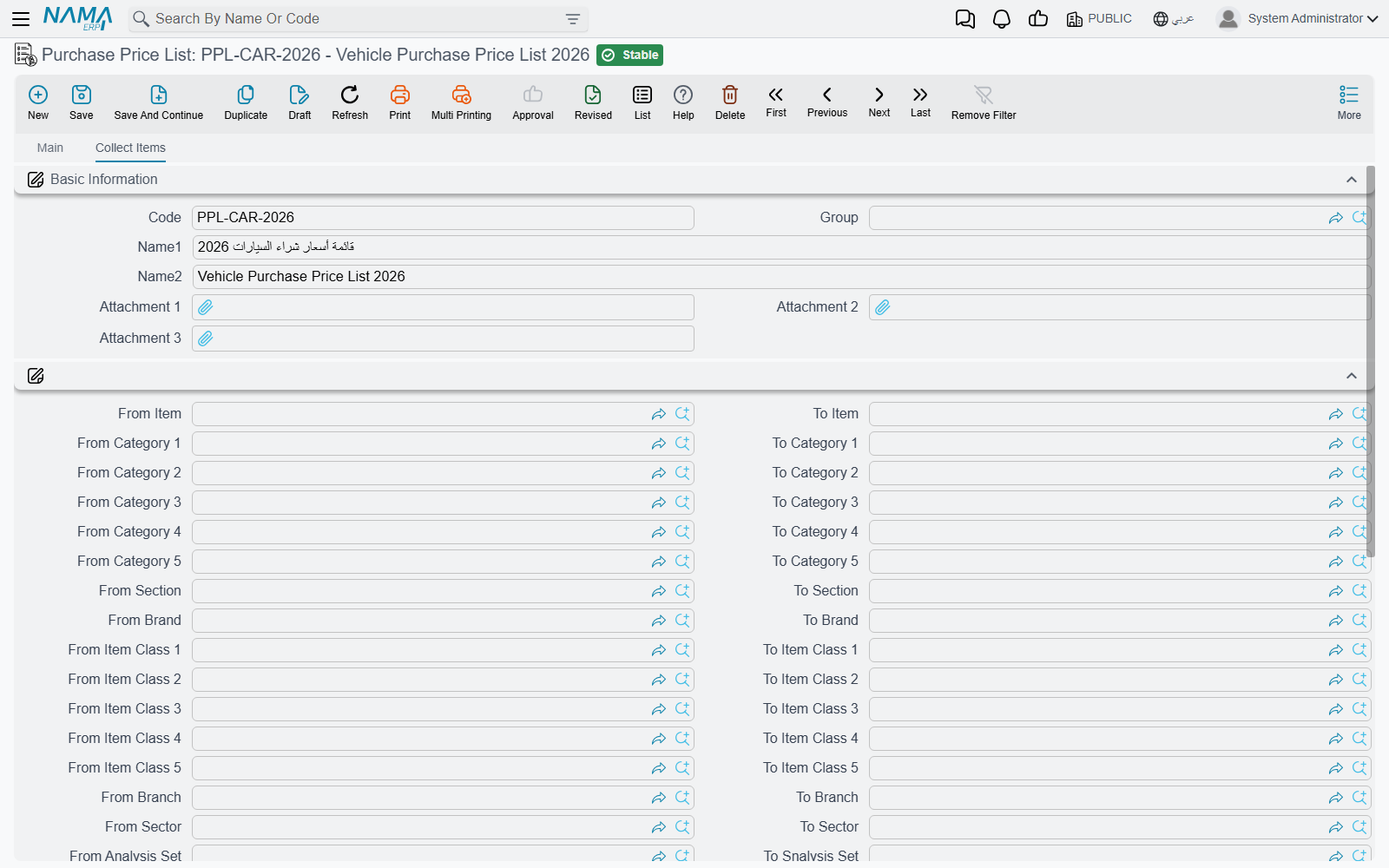The width and height of the screenshot is (1389, 868).
Task: Click Remove Filter
Action: (984, 102)
